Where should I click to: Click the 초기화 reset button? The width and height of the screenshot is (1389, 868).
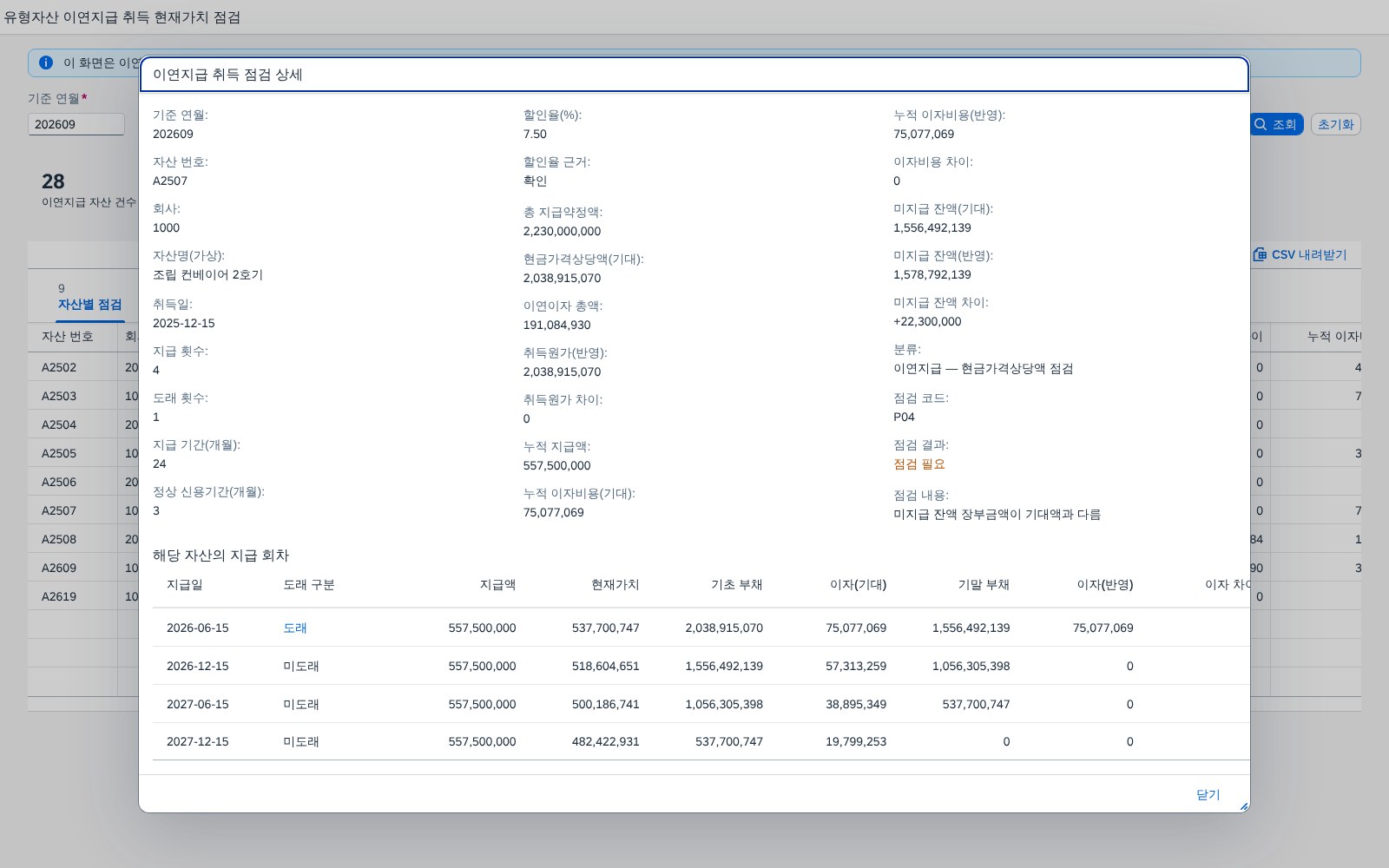(1335, 124)
